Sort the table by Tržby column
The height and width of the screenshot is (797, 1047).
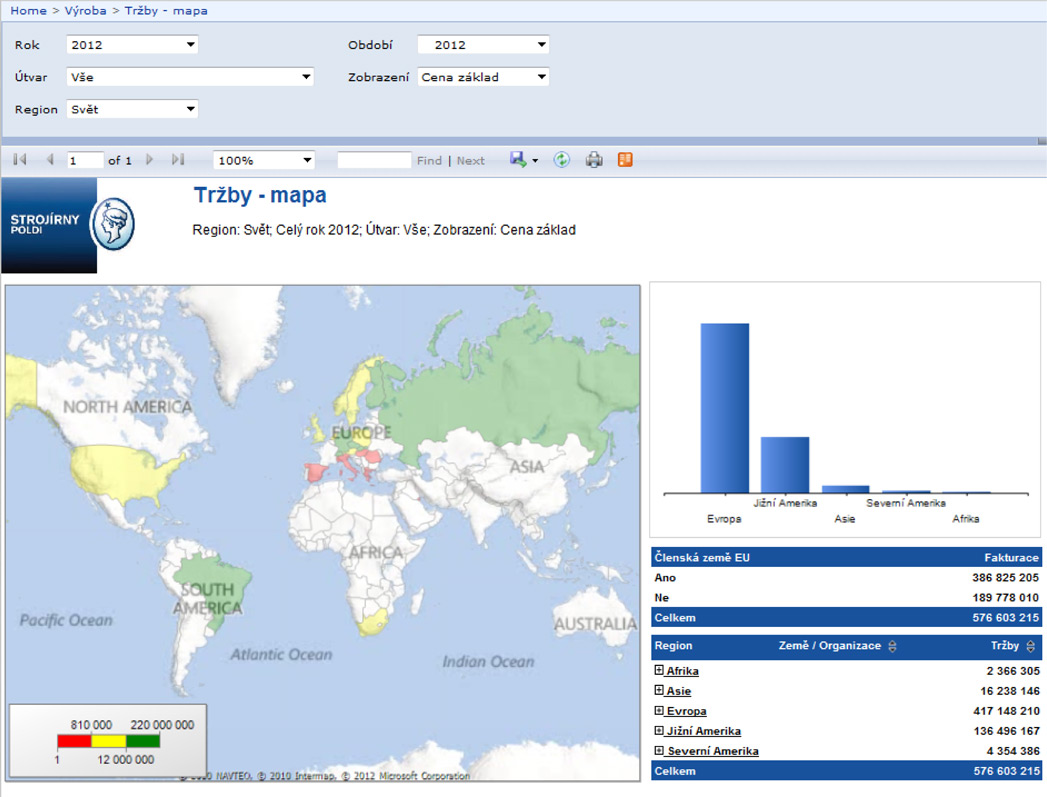coord(1031,646)
